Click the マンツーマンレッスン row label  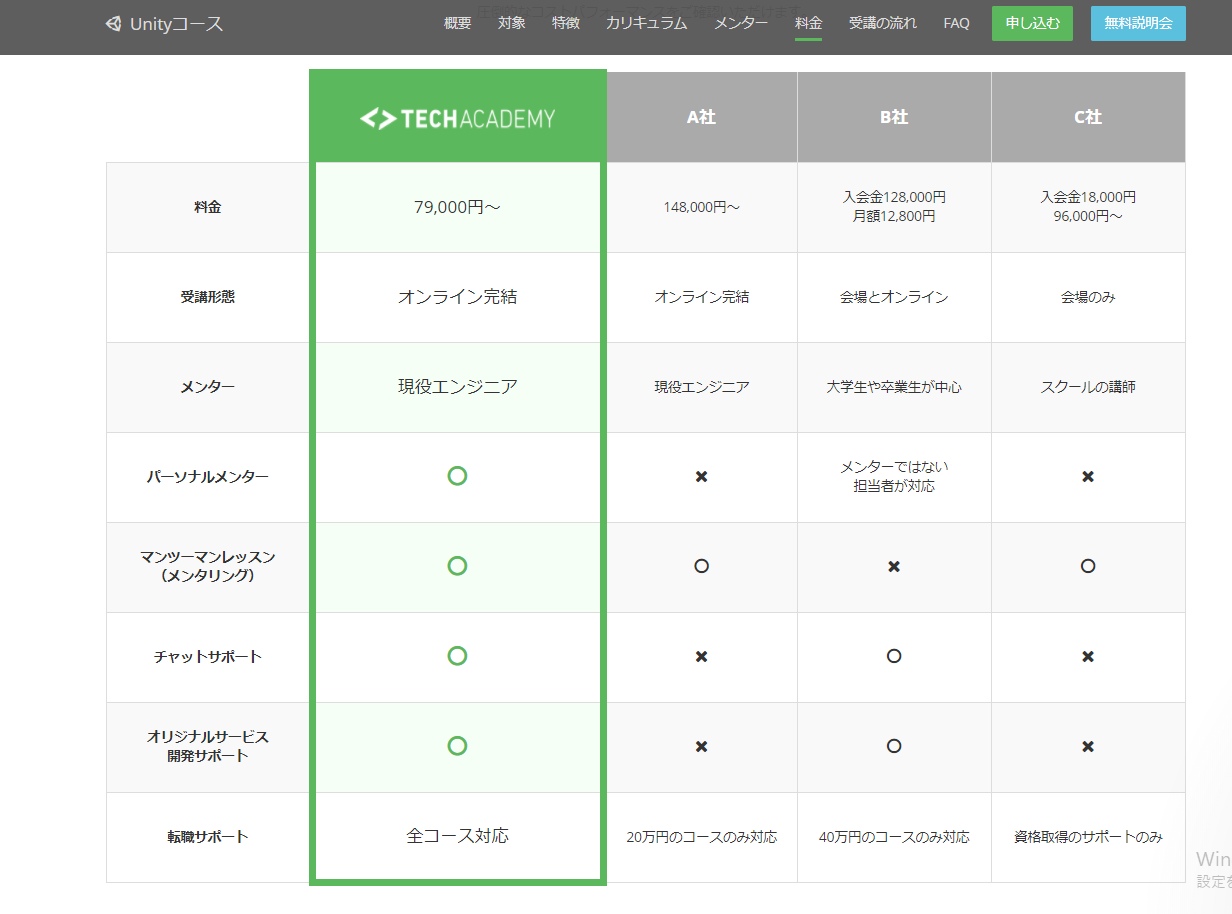[x=208, y=567]
